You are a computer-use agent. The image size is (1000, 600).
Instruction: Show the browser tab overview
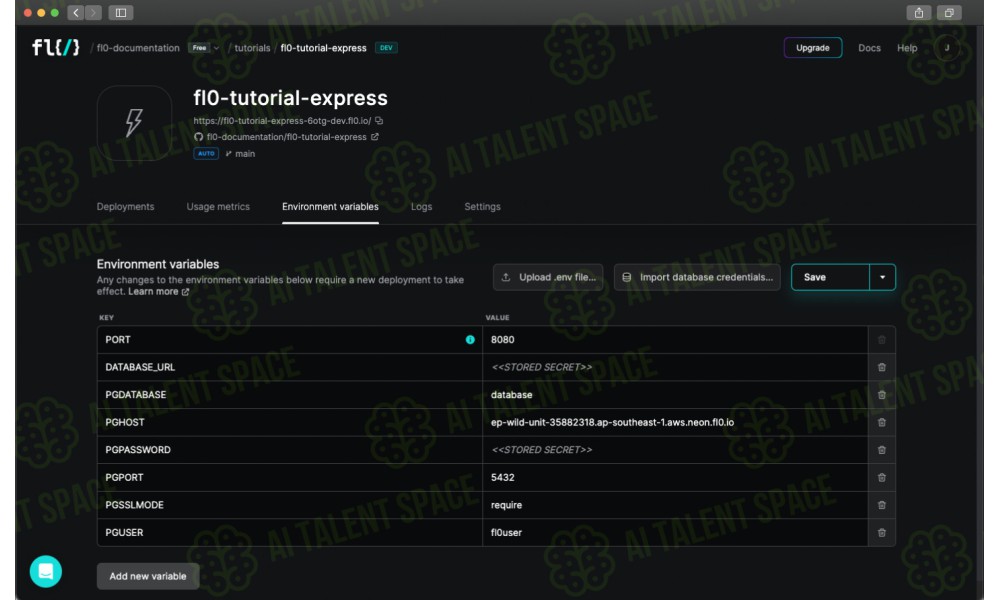tap(949, 13)
